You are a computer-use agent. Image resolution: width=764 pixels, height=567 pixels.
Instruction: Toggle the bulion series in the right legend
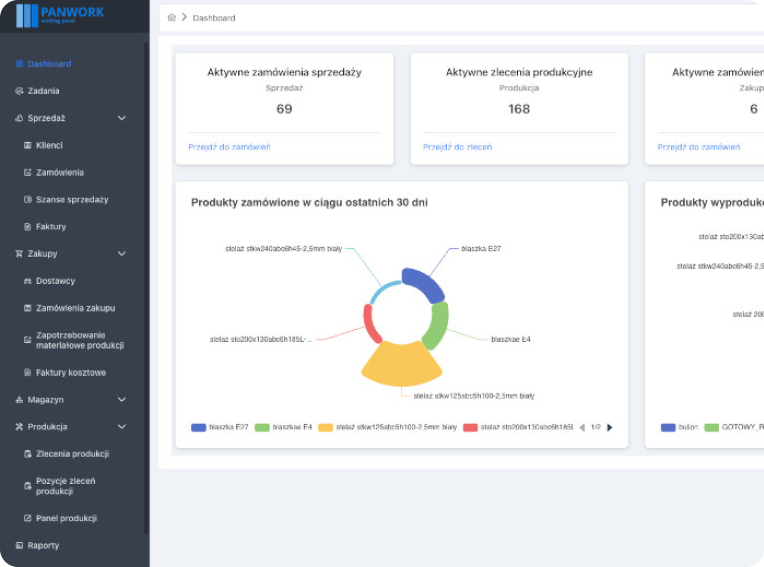coord(679,427)
